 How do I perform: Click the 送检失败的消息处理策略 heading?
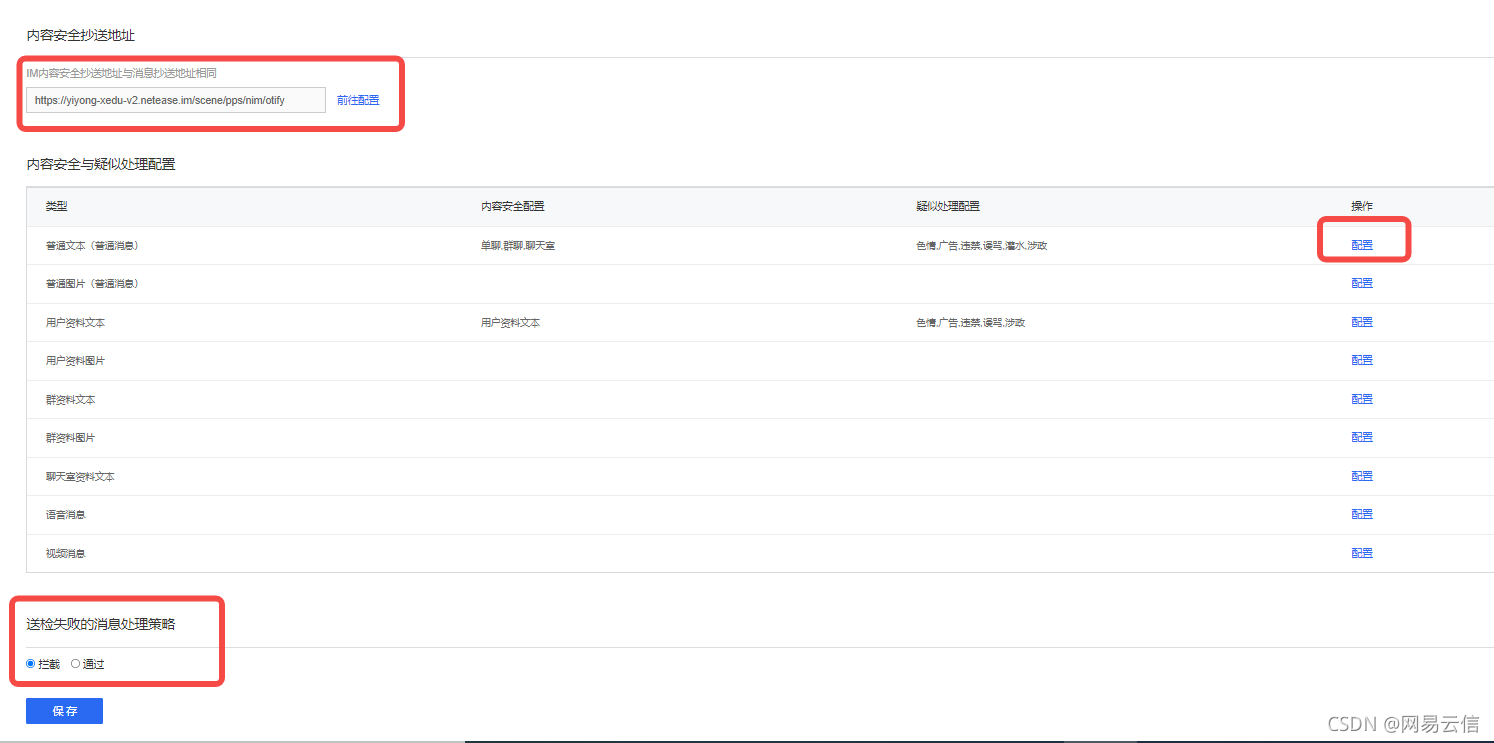click(100, 624)
